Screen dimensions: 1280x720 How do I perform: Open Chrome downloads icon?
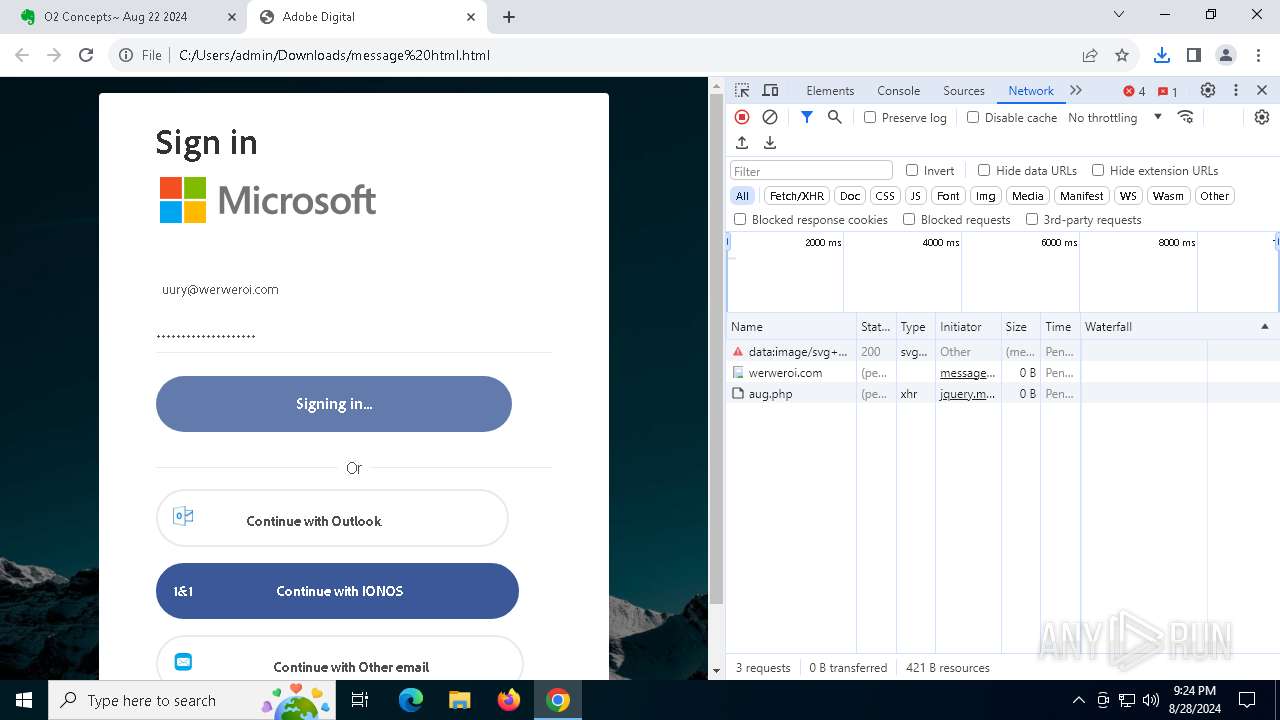[x=1161, y=55]
